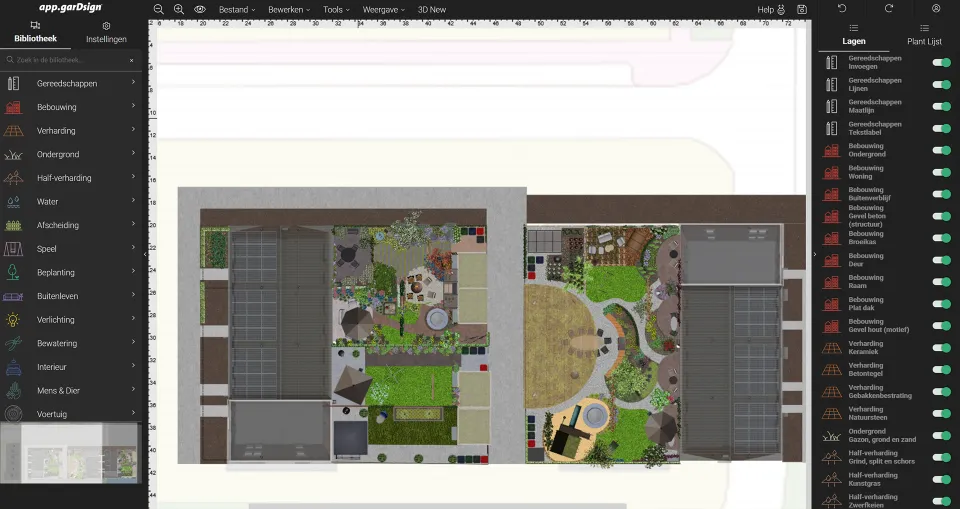The height and width of the screenshot is (509, 960).
Task: Toggle Bebouwing Broeikas layer visibility
Action: [x=941, y=238]
